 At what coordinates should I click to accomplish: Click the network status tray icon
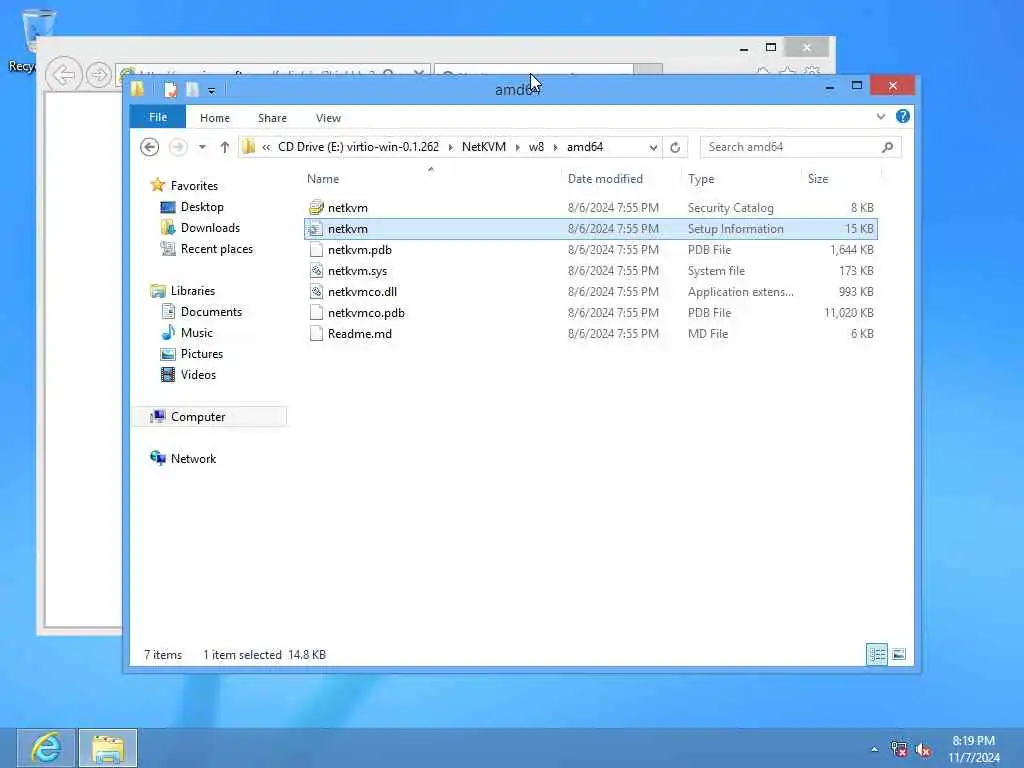pos(899,749)
